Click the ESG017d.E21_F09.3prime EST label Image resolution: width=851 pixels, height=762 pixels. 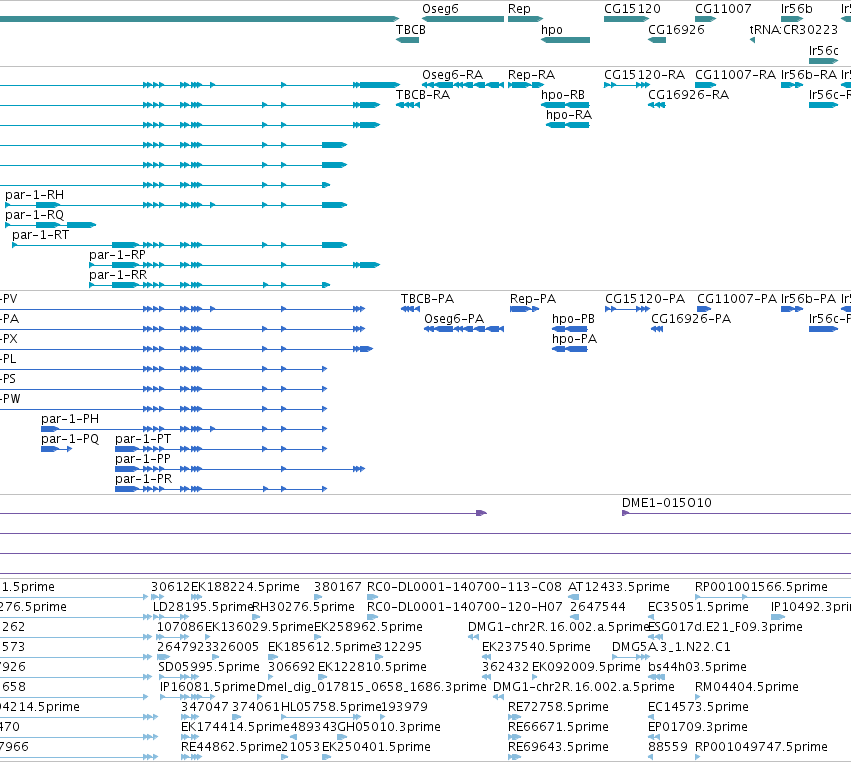click(x=725, y=627)
